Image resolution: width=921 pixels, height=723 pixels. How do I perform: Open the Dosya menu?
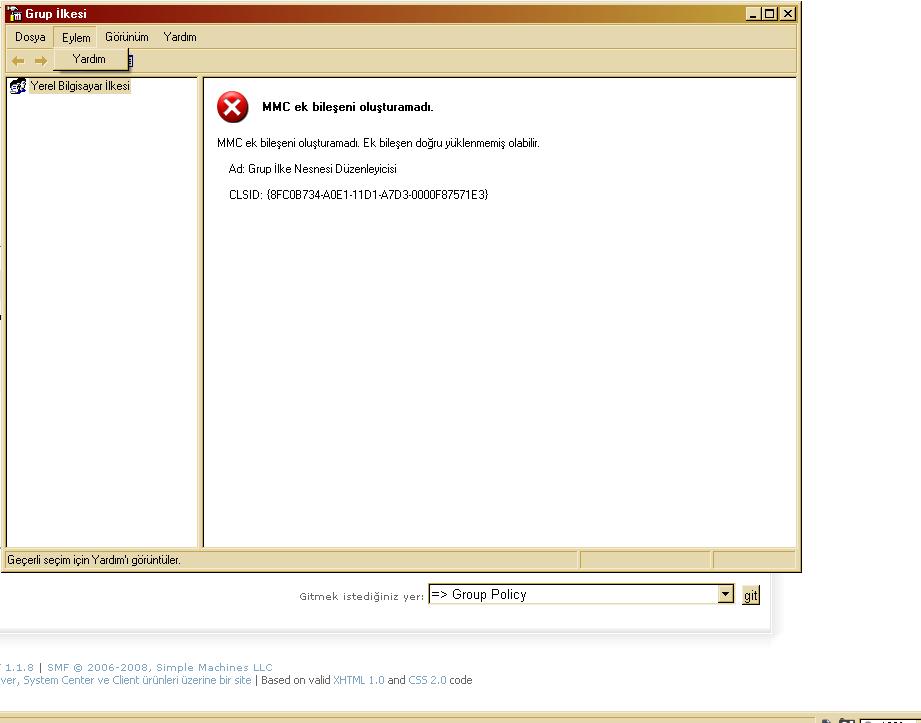(30, 37)
